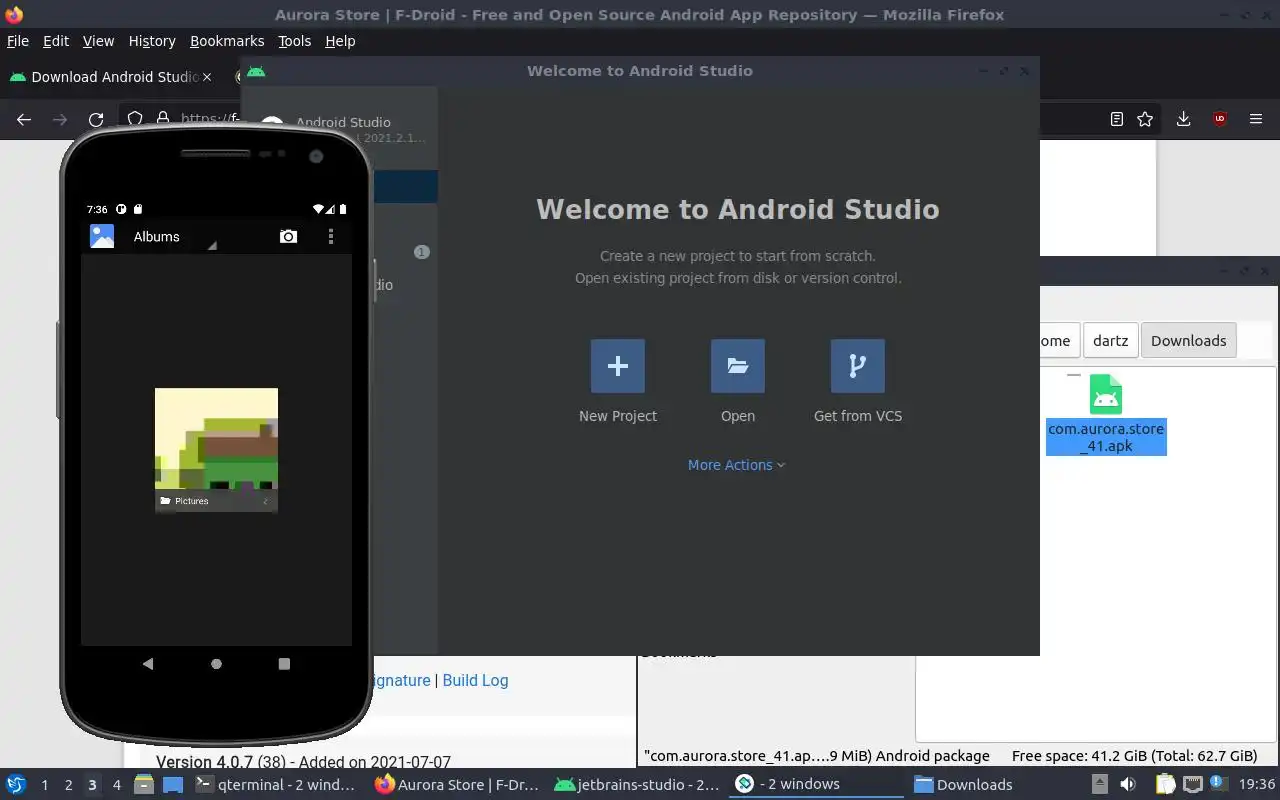Open the Firefox Bookmarks menu

coord(227,41)
